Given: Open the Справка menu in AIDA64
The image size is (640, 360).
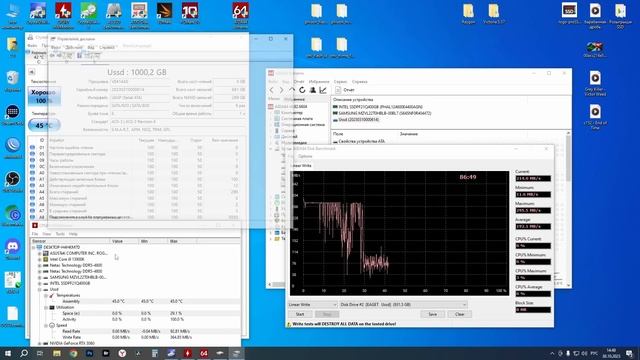Looking at the screenshot, I should tap(360, 82).
